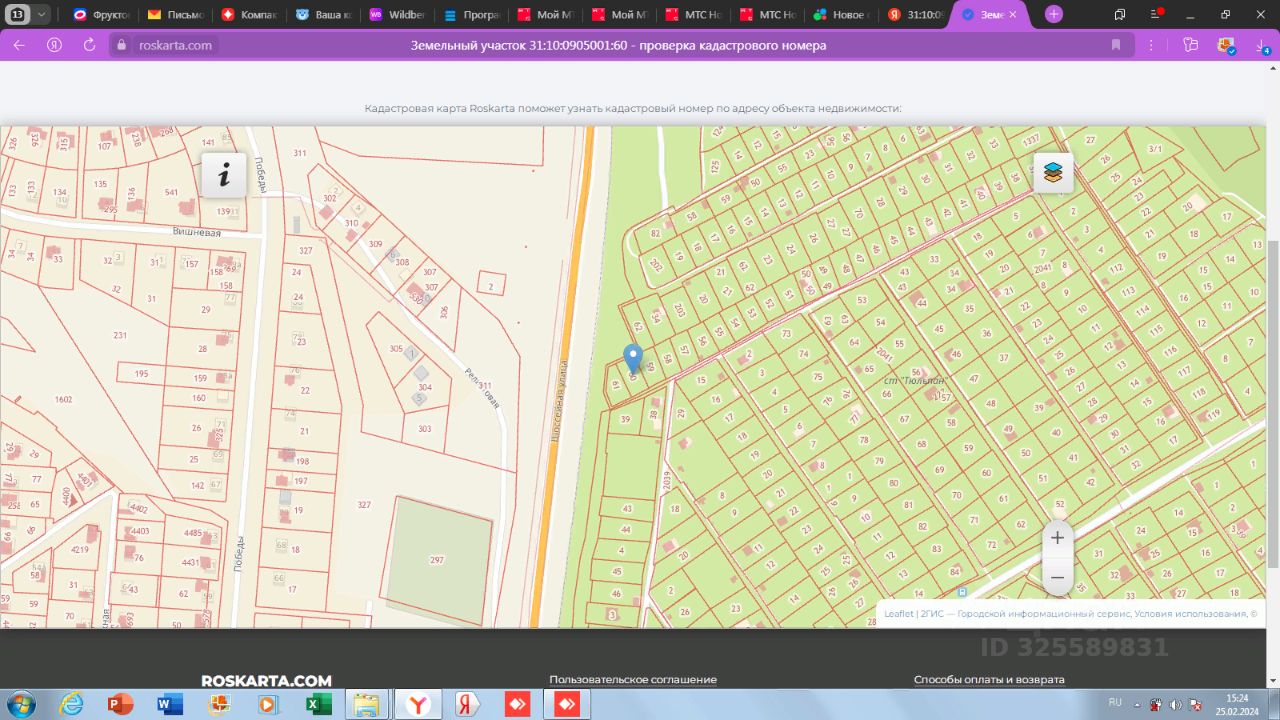Screen dimensions: 1280x720
Task: Click the blue location marker pin
Action: click(632, 358)
